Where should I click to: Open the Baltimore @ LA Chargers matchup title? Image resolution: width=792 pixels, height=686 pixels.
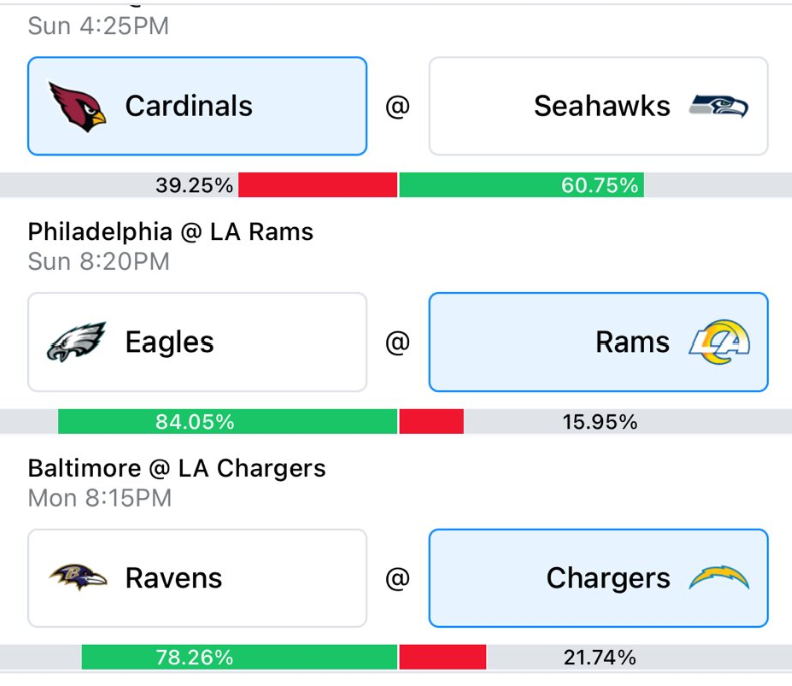177,468
